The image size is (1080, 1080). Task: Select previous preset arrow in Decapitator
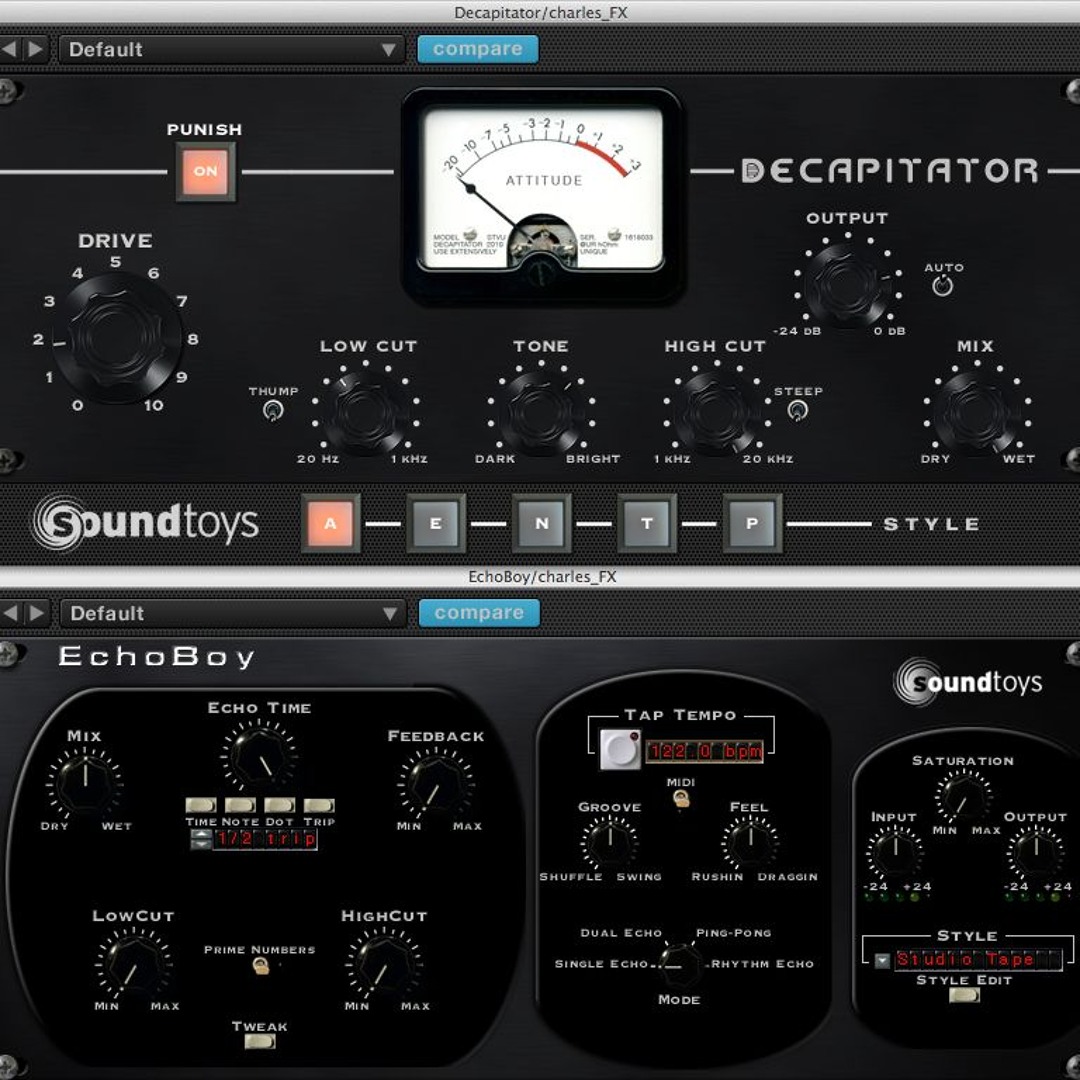[11, 49]
